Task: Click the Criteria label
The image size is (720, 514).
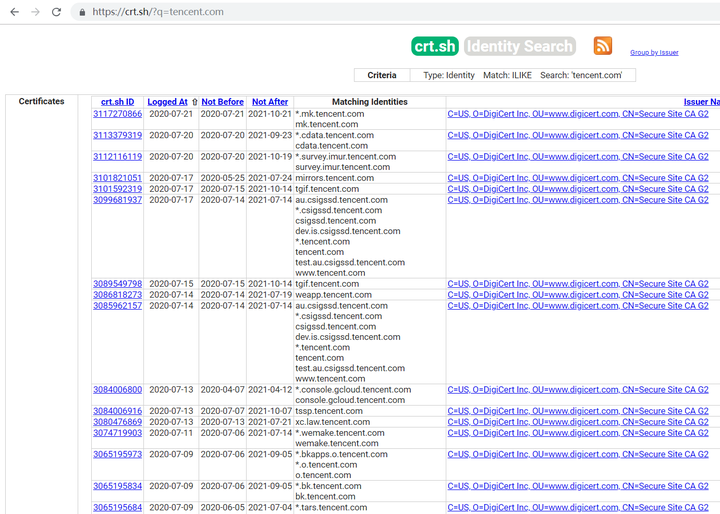Action: (x=382, y=75)
